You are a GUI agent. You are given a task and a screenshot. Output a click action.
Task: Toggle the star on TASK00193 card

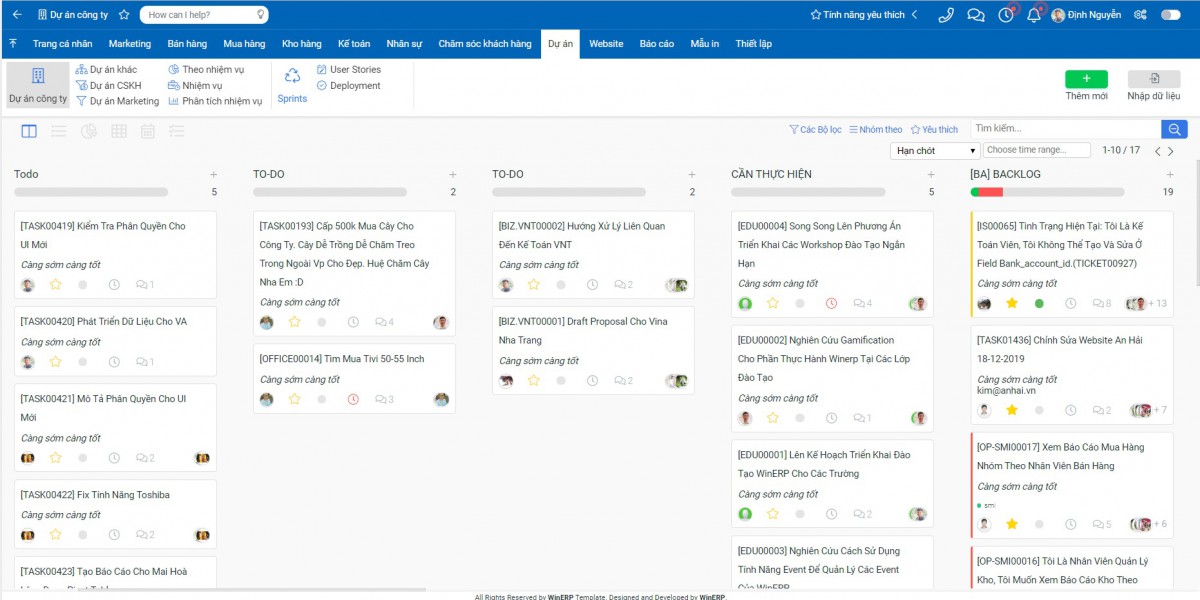pos(295,322)
